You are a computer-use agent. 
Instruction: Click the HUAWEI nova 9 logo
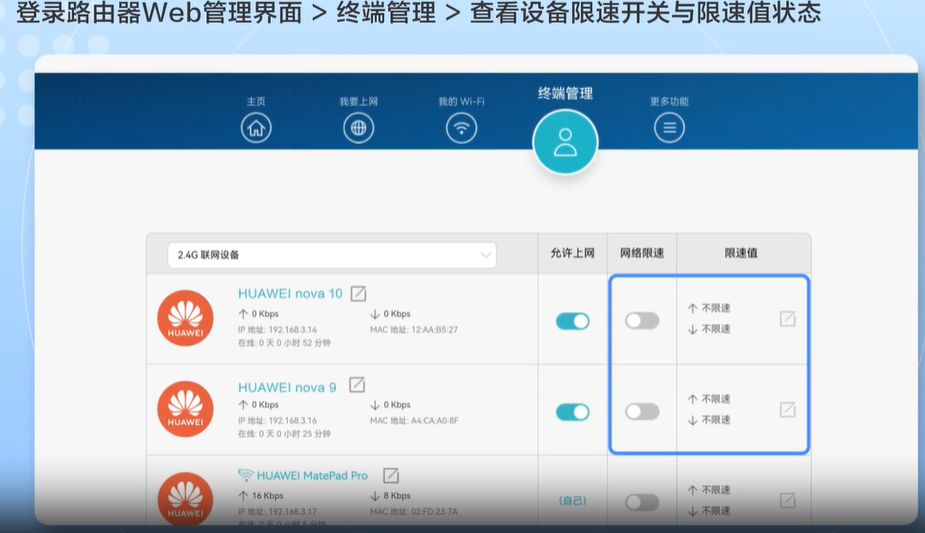185,409
